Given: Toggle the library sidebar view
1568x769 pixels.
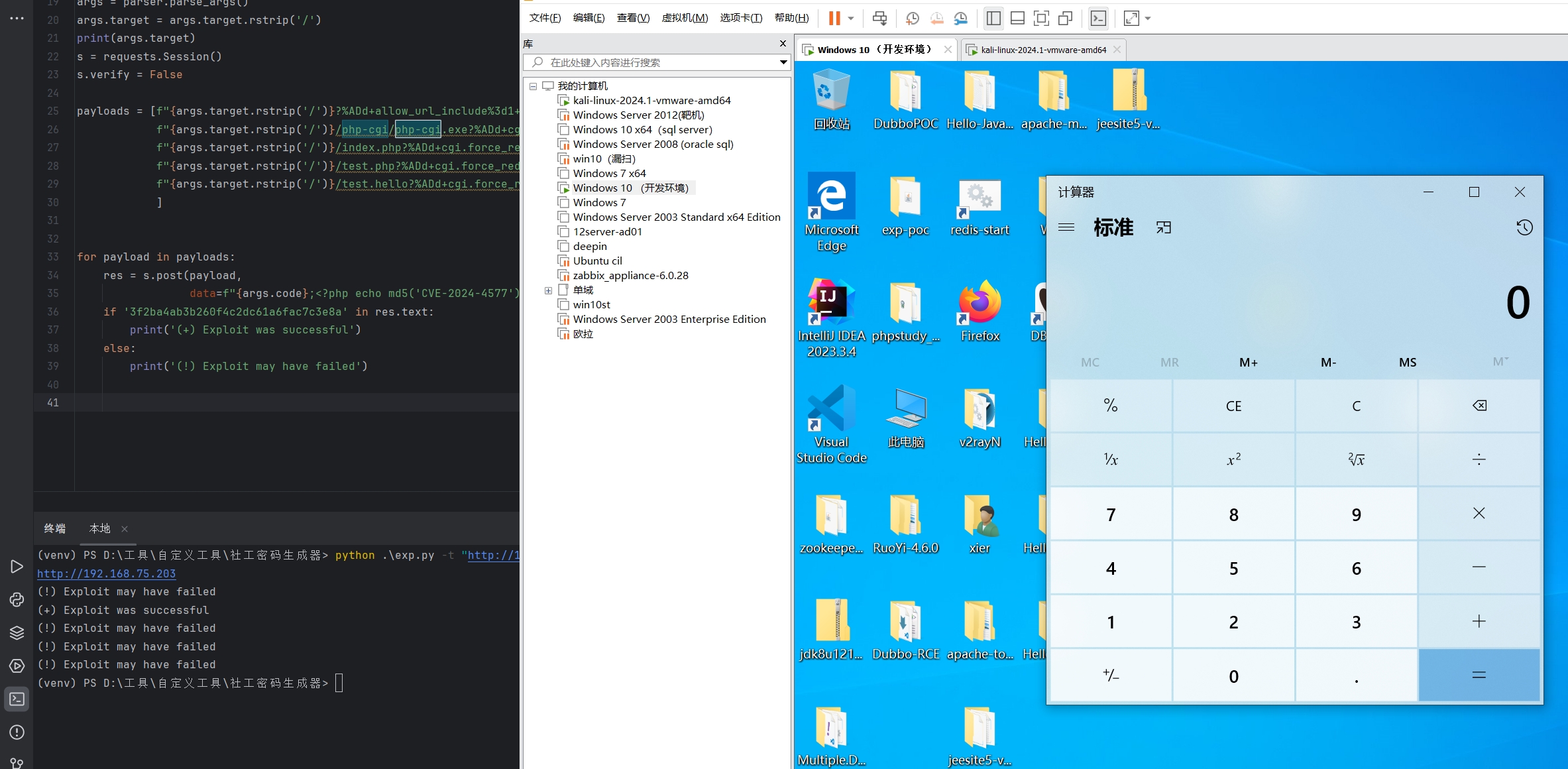Looking at the screenshot, I should [x=993, y=19].
